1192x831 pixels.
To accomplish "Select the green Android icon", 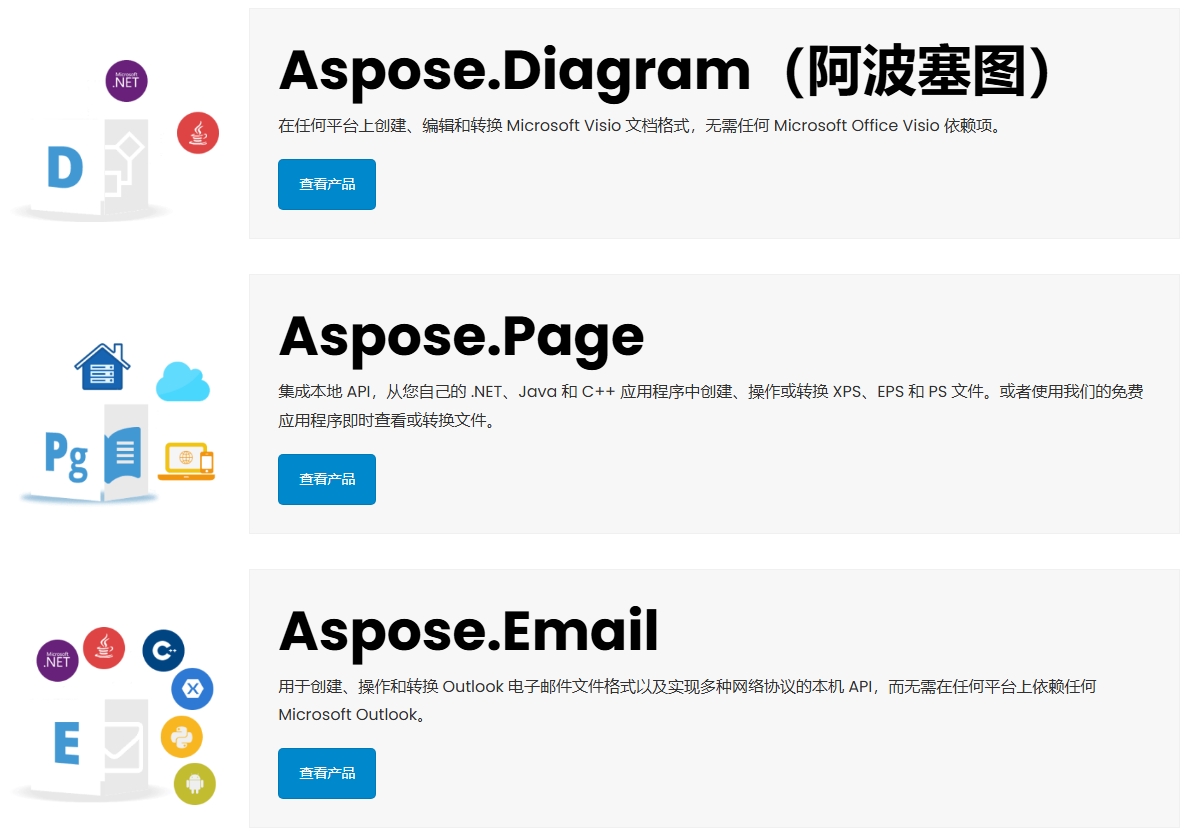I will 195,784.
